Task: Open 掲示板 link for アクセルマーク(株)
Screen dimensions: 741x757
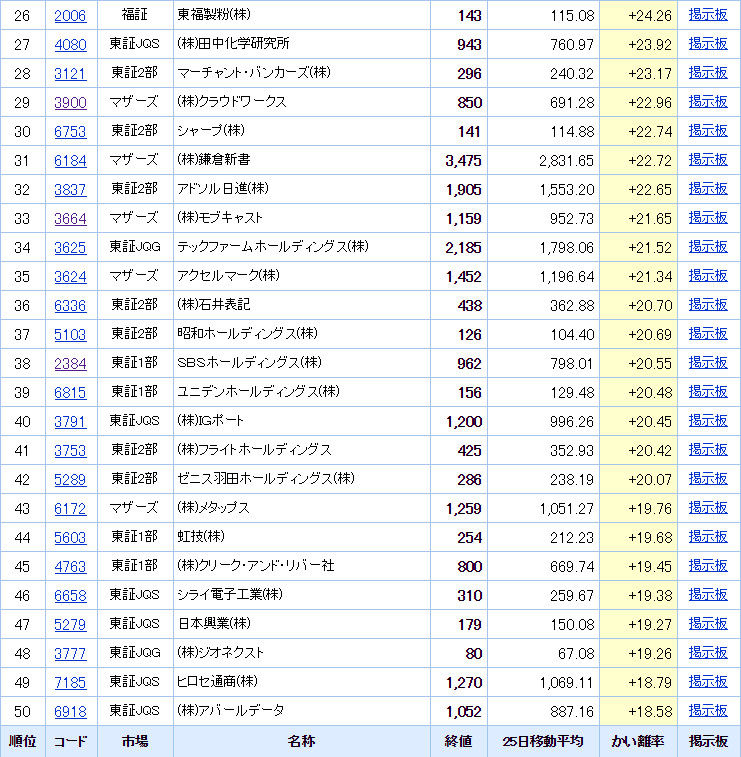Action: pyautogui.click(x=708, y=276)
